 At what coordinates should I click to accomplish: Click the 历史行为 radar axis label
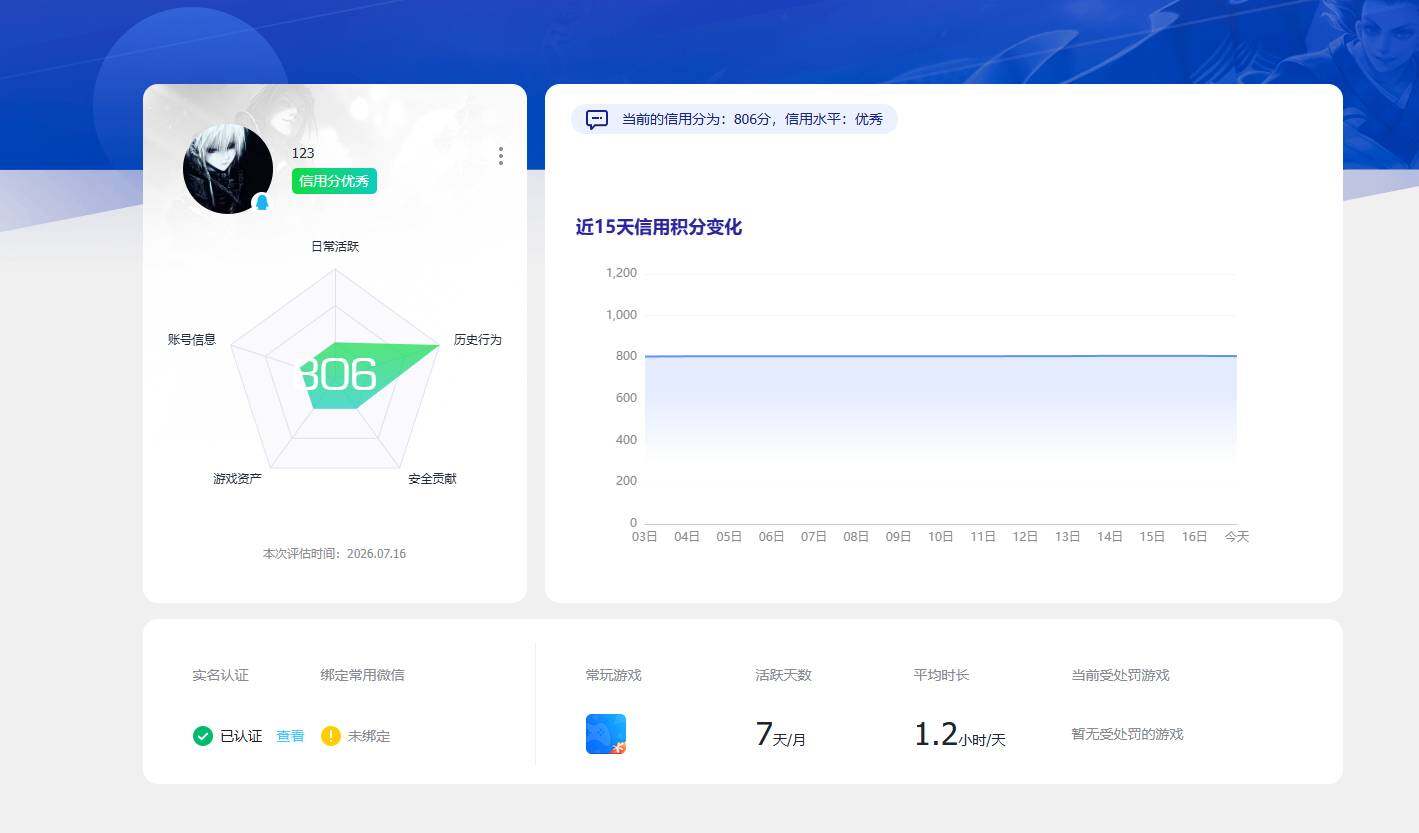point(478,340)
